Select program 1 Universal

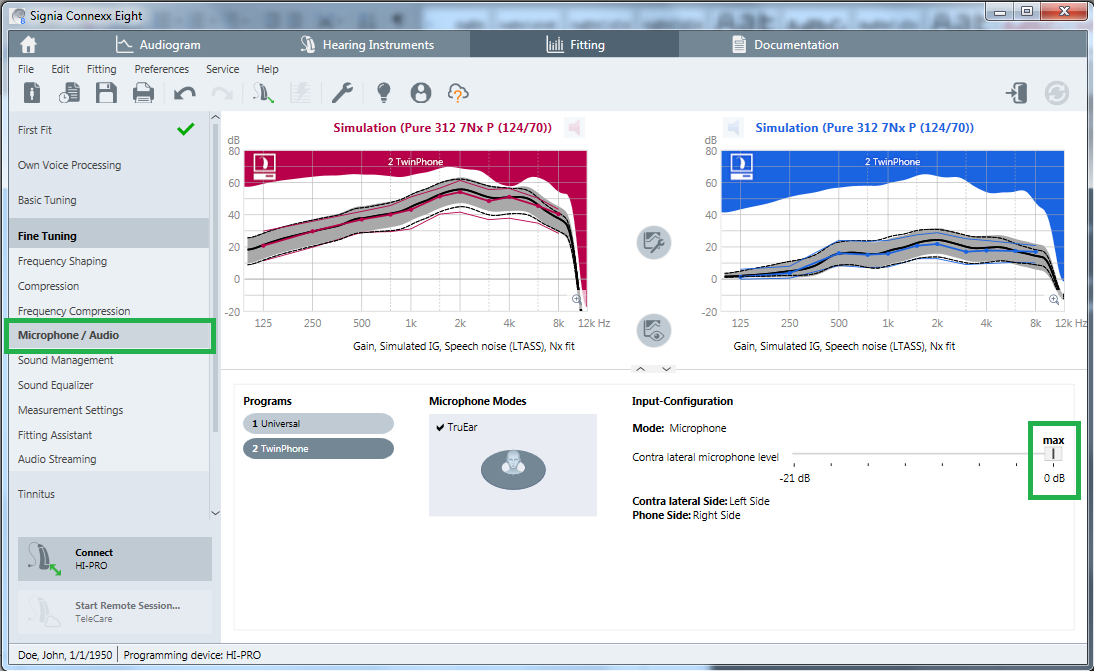tap(318, 423)
